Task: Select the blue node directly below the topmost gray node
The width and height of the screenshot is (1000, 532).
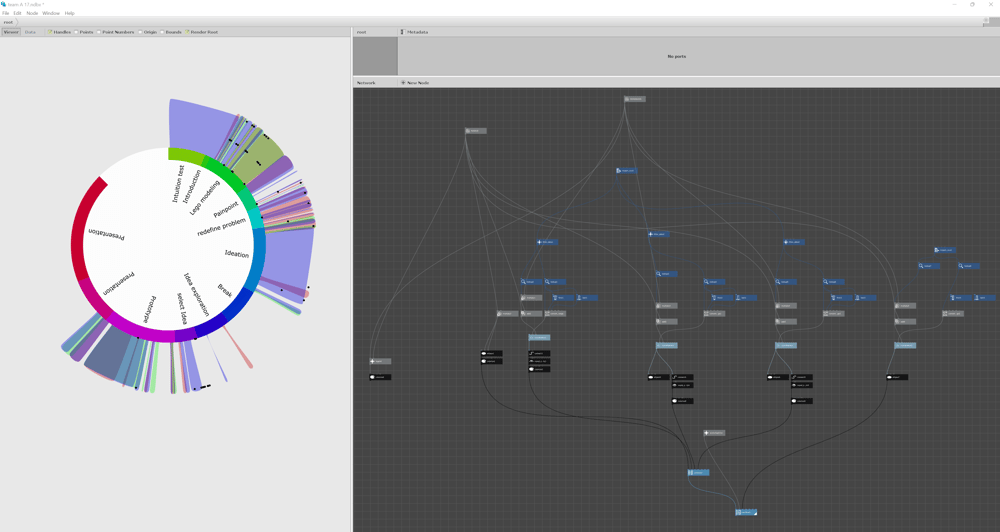Action: click(626, 170)
